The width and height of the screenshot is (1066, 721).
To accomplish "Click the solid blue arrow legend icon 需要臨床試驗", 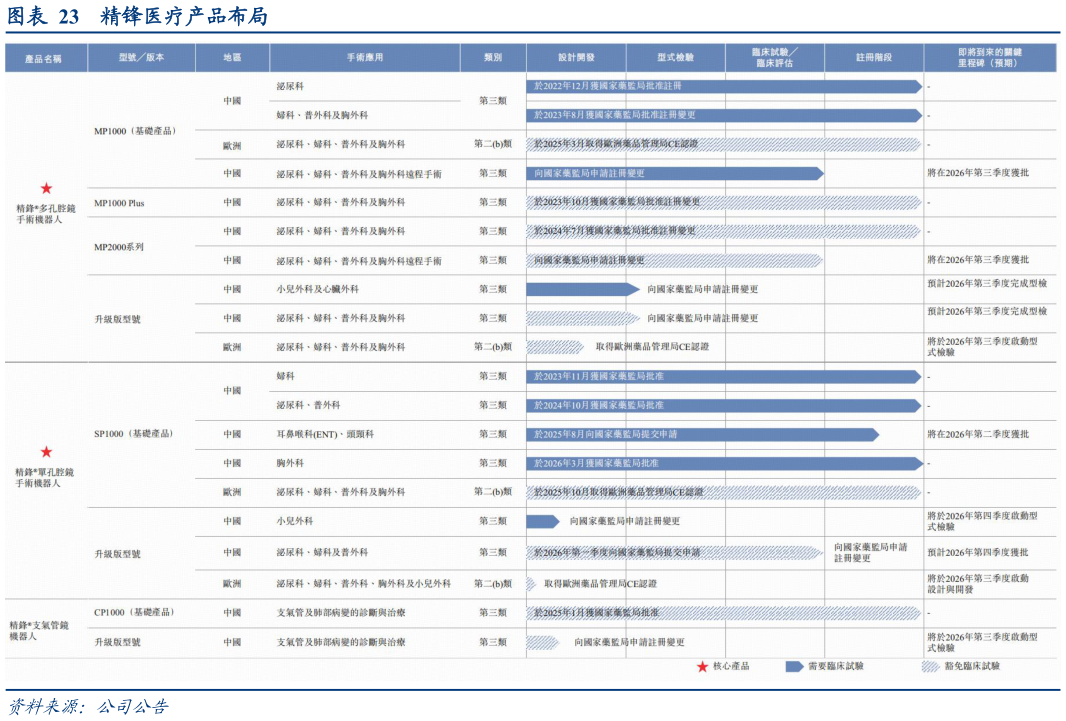I will 794,667.
